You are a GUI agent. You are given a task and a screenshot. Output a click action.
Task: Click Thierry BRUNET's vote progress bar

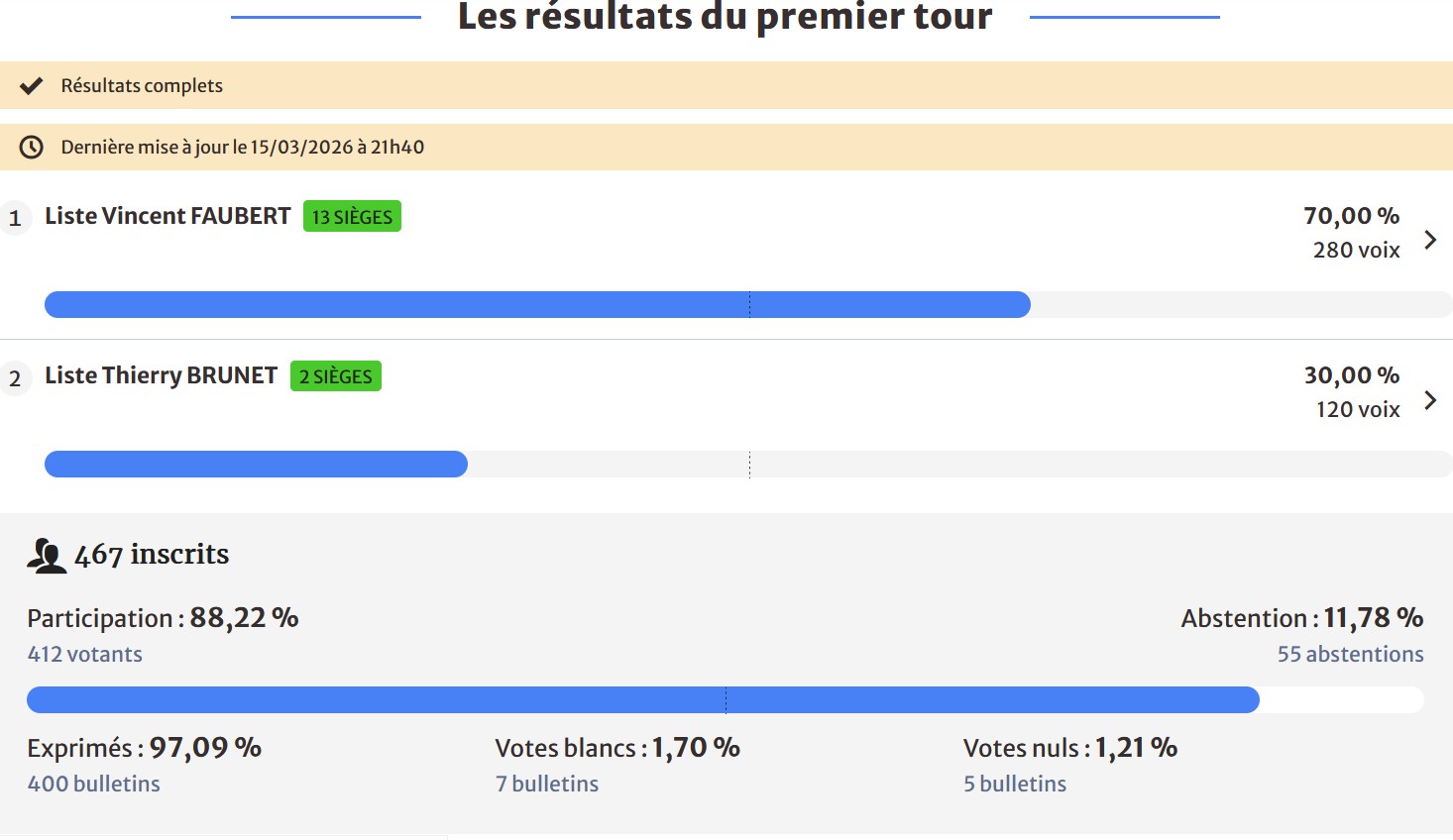click(256, 464)
